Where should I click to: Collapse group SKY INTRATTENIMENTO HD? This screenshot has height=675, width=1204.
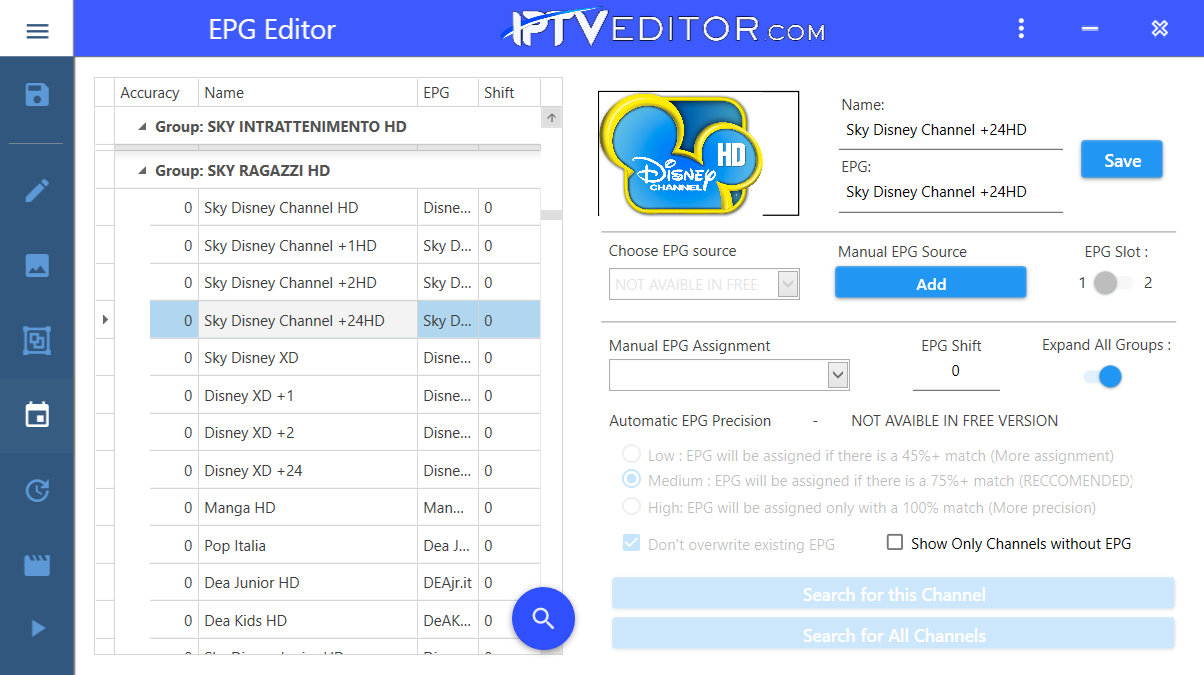[142, 127]
